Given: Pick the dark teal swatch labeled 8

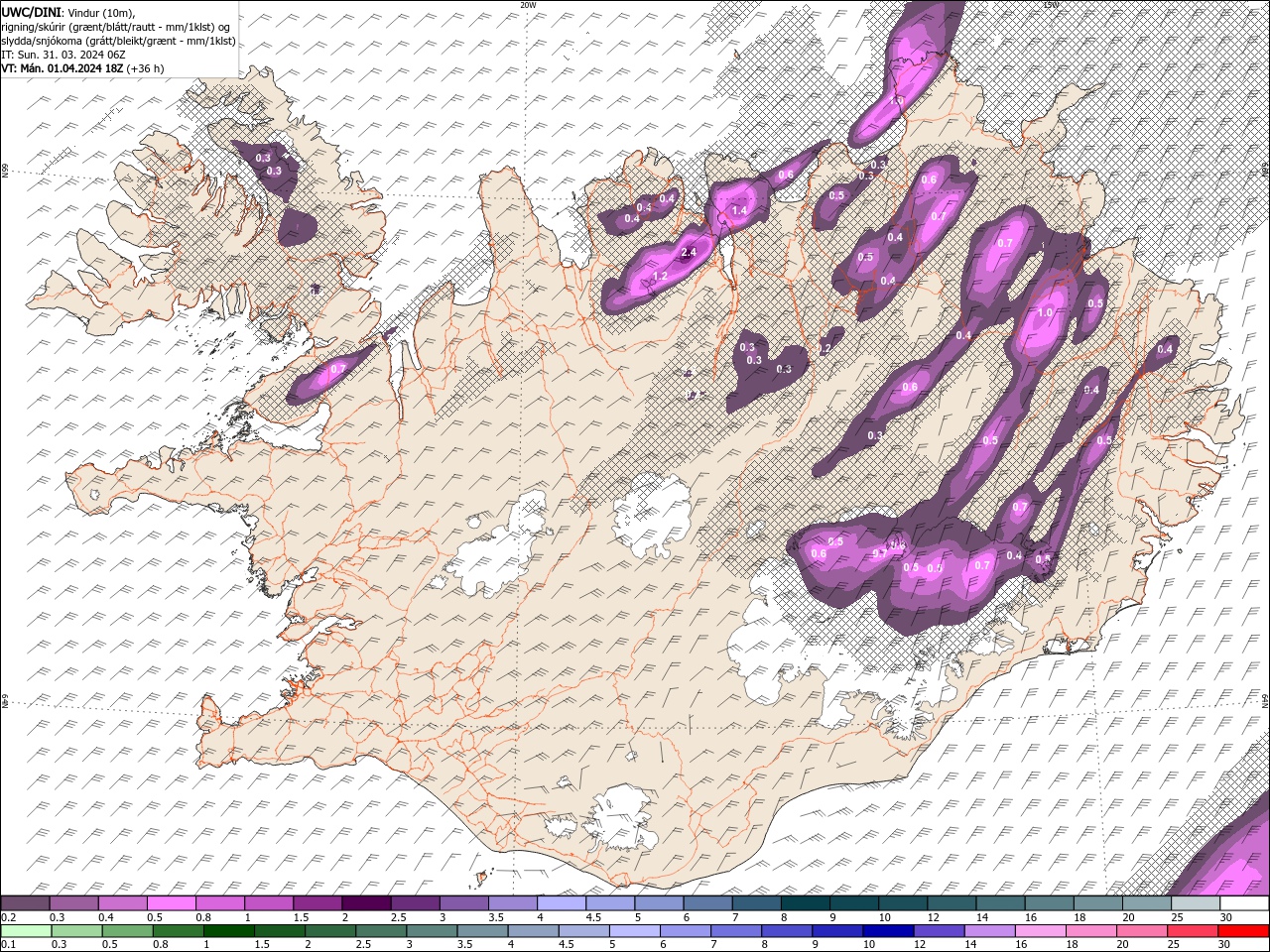Looking at the screenshot, I should coord(806,903).
